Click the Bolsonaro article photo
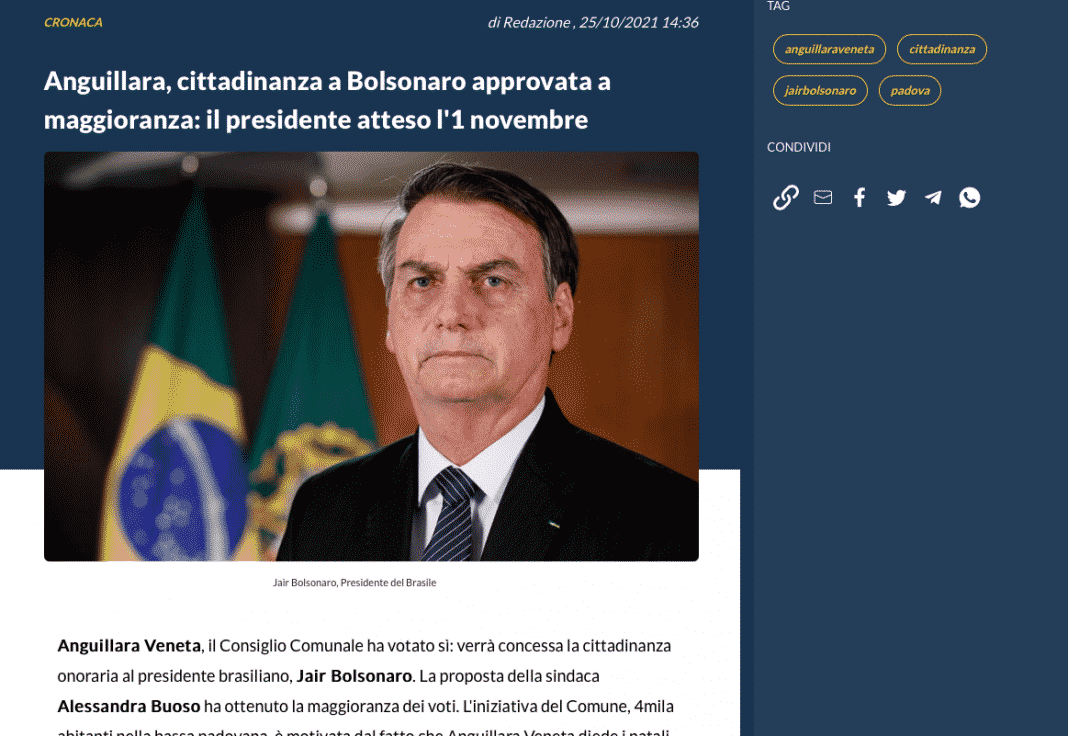 point(371,356)
